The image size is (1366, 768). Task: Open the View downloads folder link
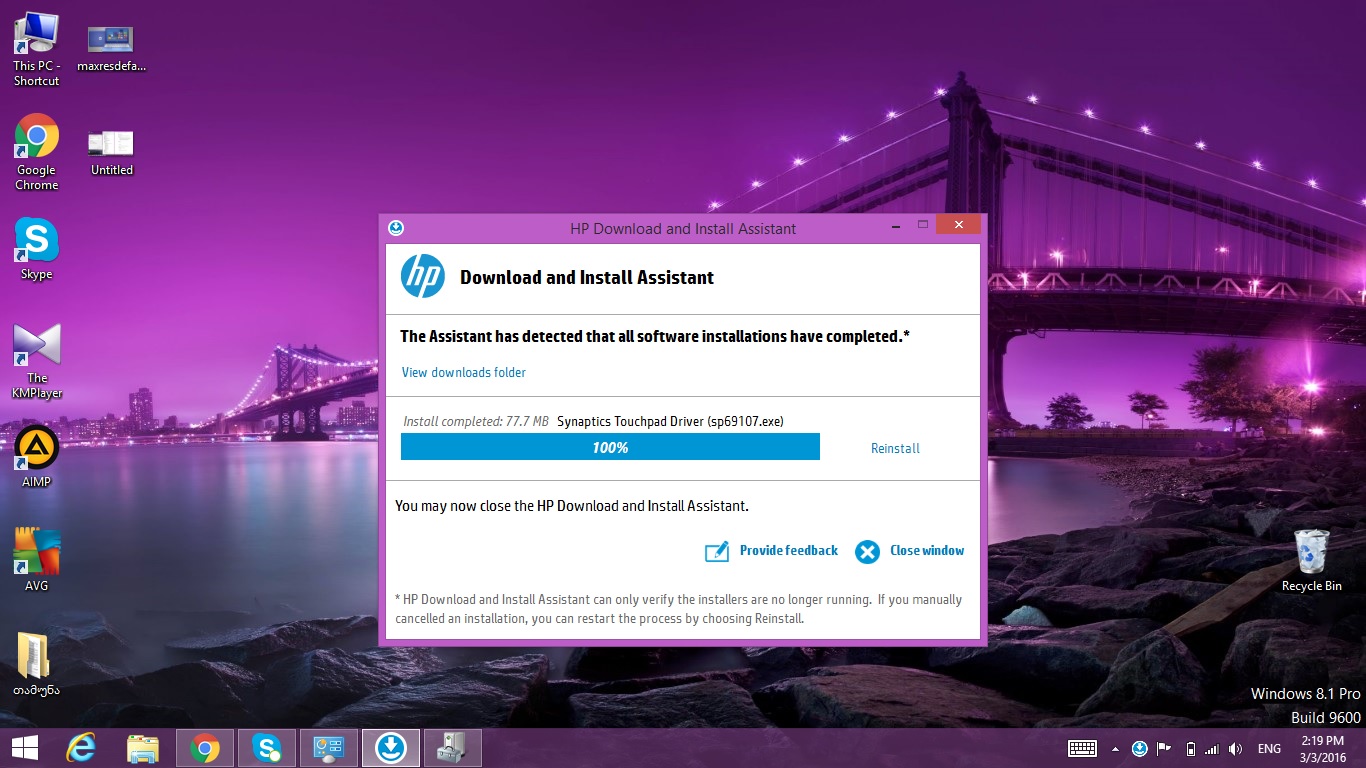pos(464,372)
